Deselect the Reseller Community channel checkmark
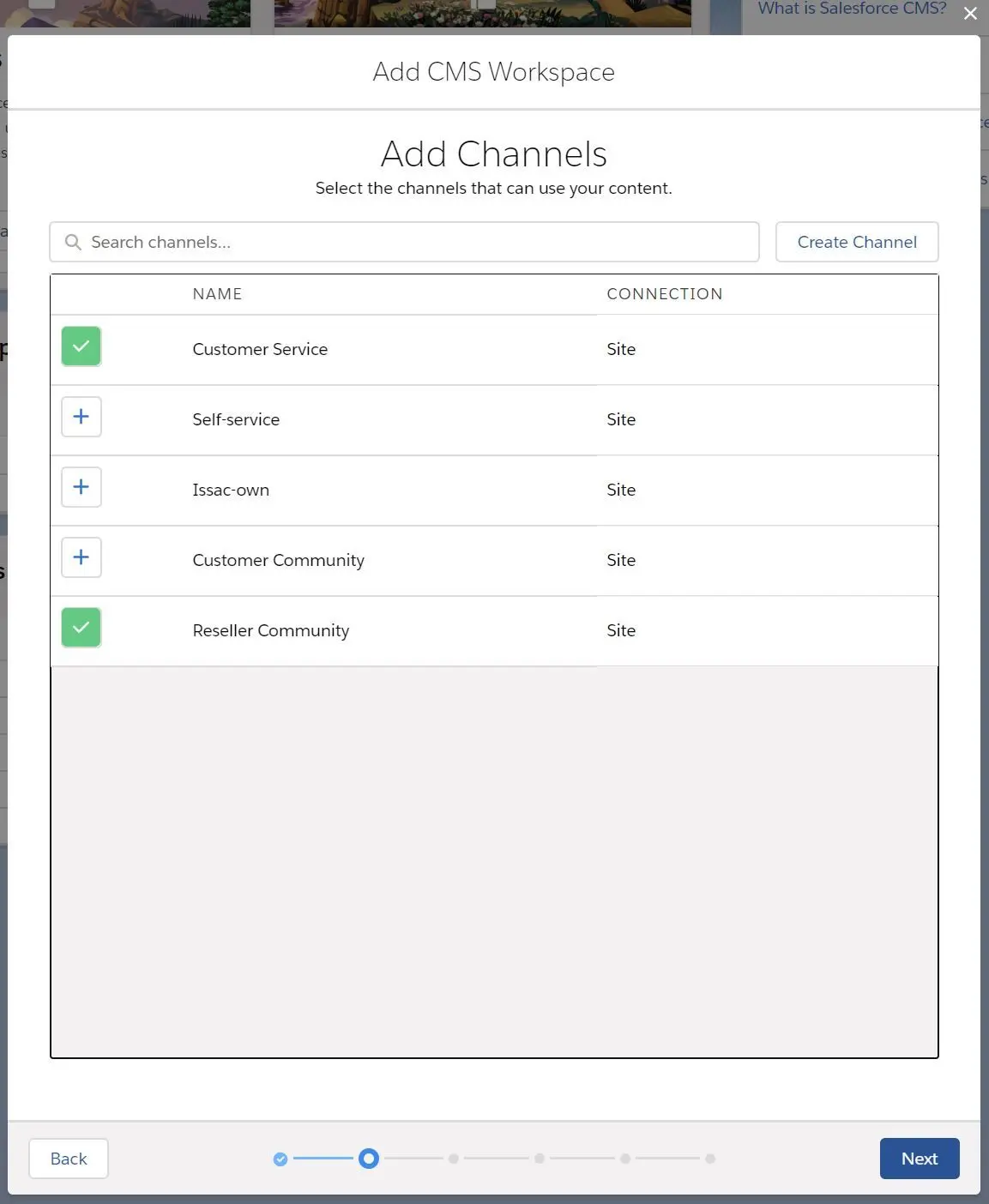Image resolution: width=989 pixels, height=1204 pixels. tap(81, 628)
